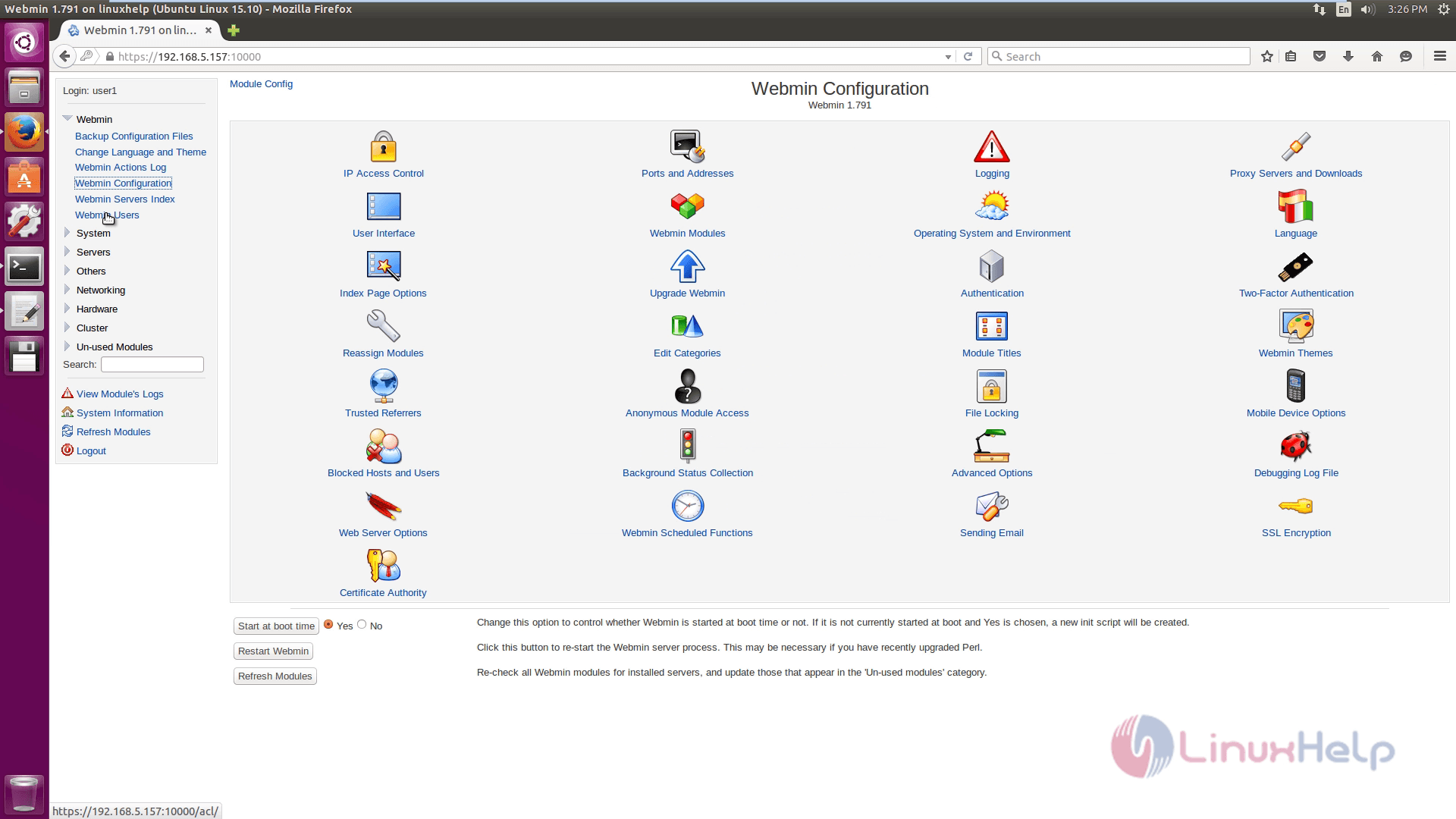The width and height of the screenshot is (1456, 819).
Task: Open the Index Page Options icon
Action: tap(383, 266)
